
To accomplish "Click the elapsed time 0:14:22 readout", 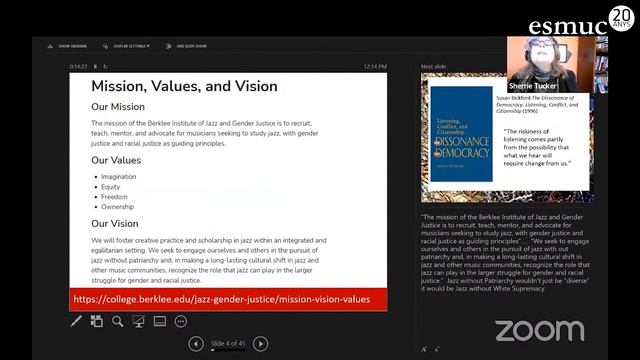I will [78, 66].
